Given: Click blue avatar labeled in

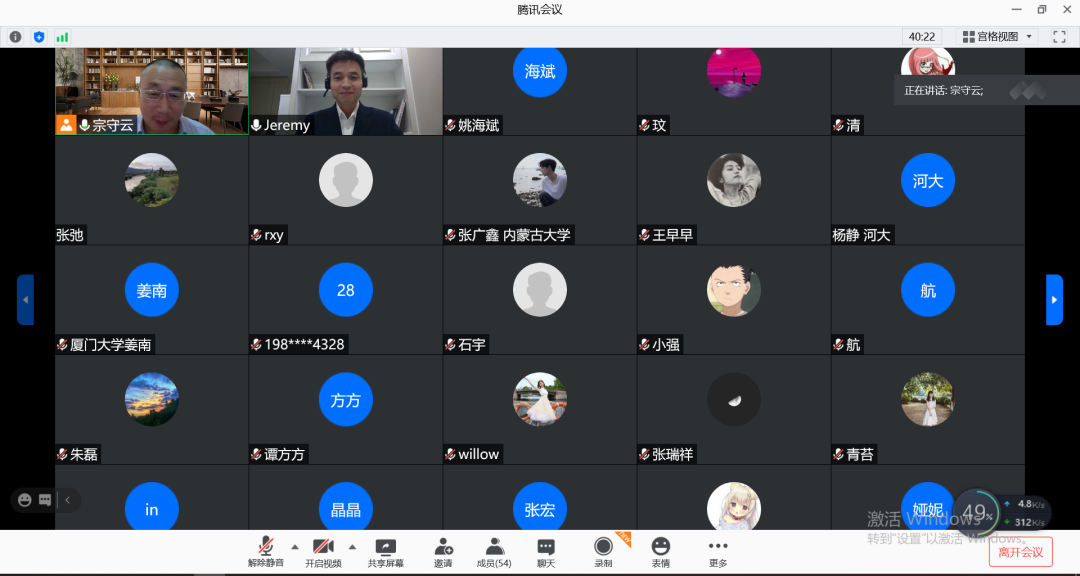Looking at the screenshot, I should pyautogui.click(x=152, y=506).
